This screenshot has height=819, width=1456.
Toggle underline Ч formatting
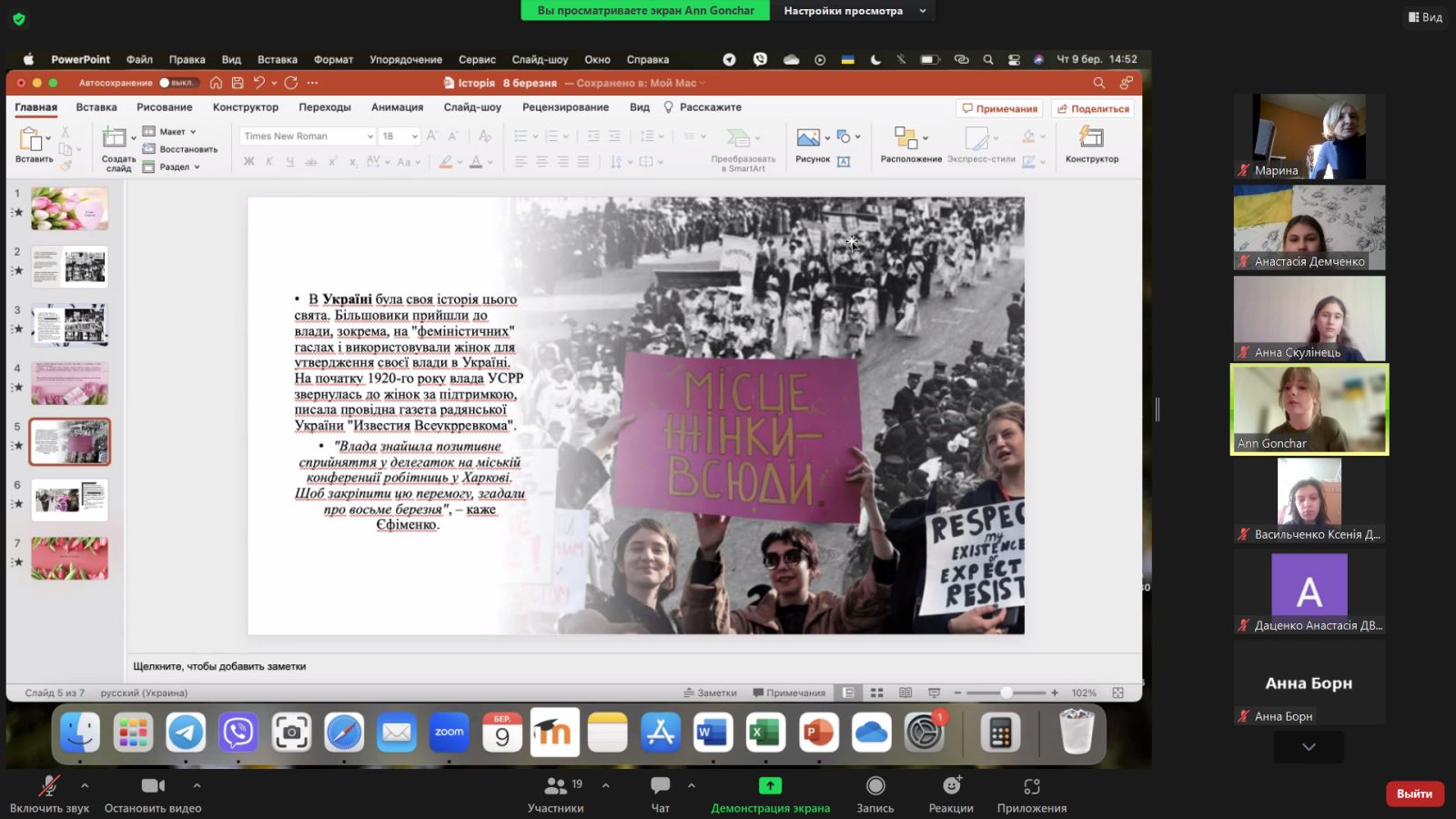click(290, 162)
